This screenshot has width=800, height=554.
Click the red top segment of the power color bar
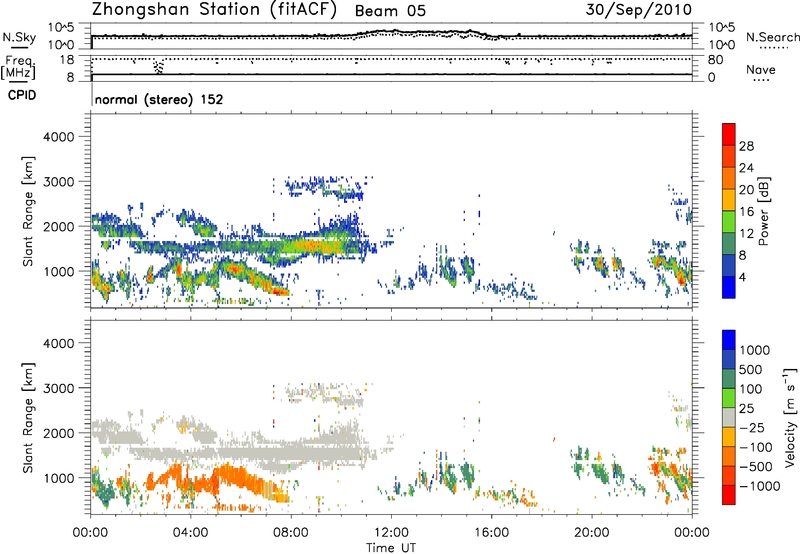tap(729, 134)
